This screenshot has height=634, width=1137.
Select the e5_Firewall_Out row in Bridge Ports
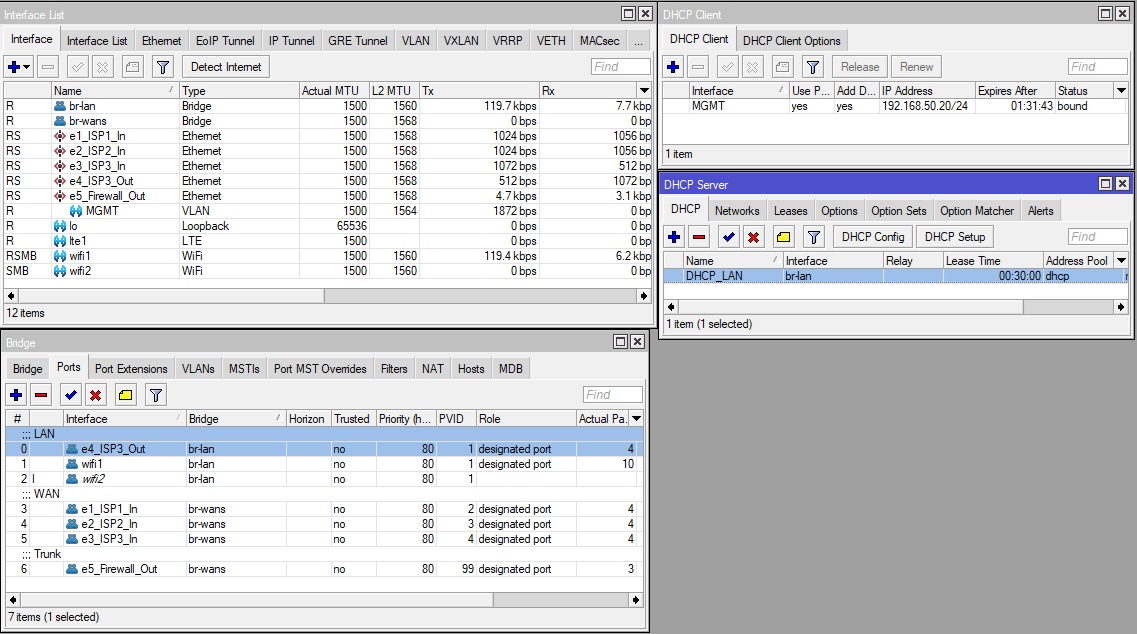click(324, 569)
